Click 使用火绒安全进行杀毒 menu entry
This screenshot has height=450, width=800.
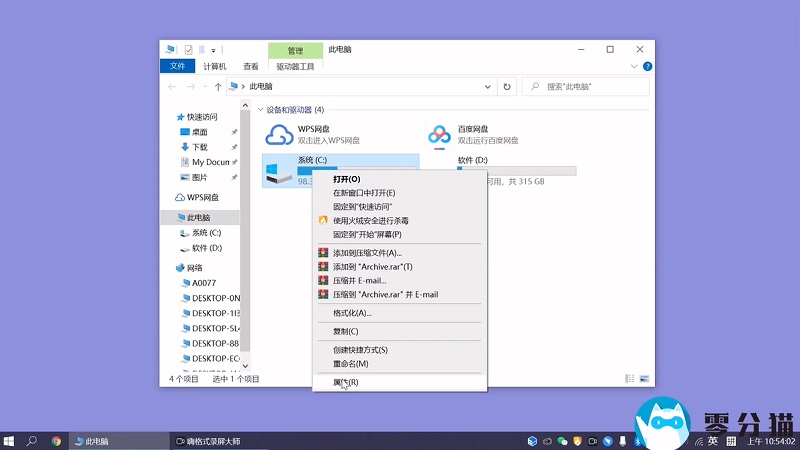point(370,220)
